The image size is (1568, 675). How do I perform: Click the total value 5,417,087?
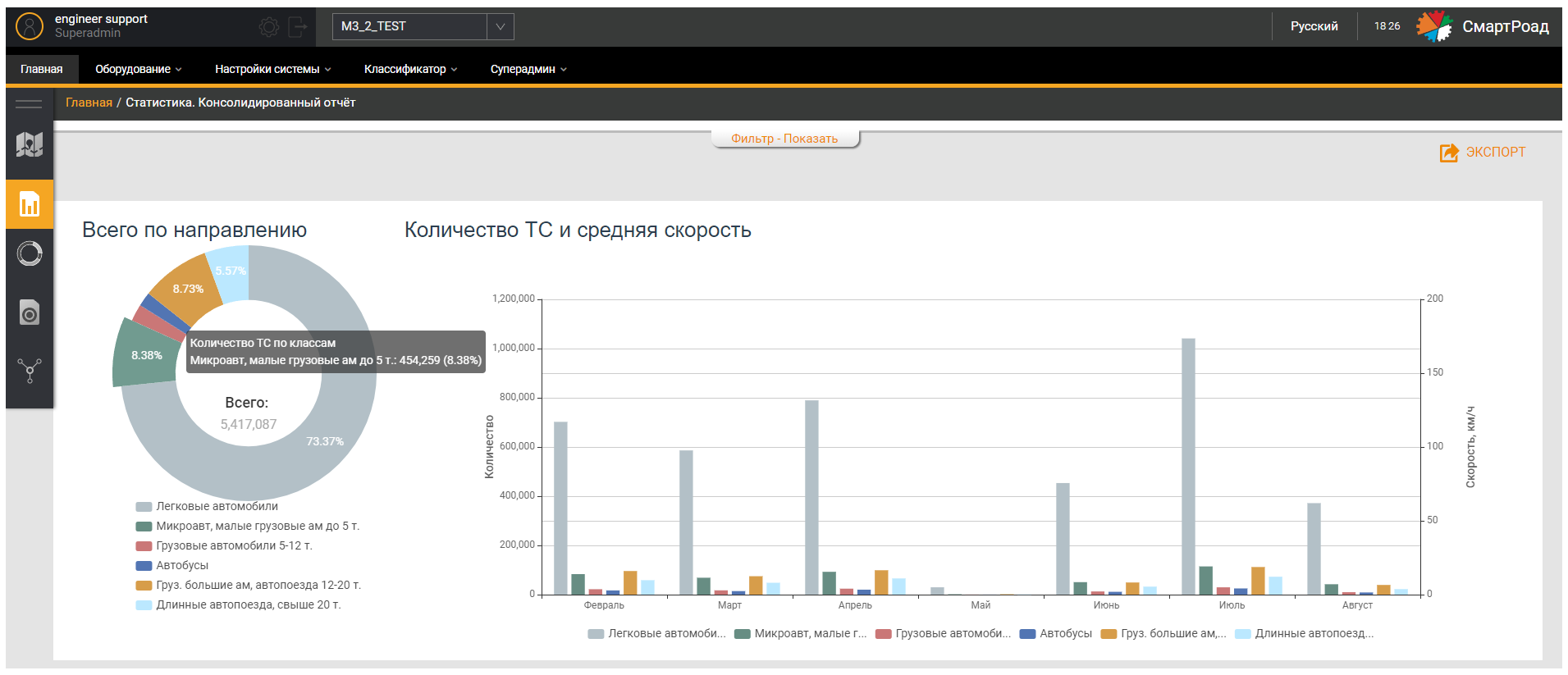[x=249, y=425]
